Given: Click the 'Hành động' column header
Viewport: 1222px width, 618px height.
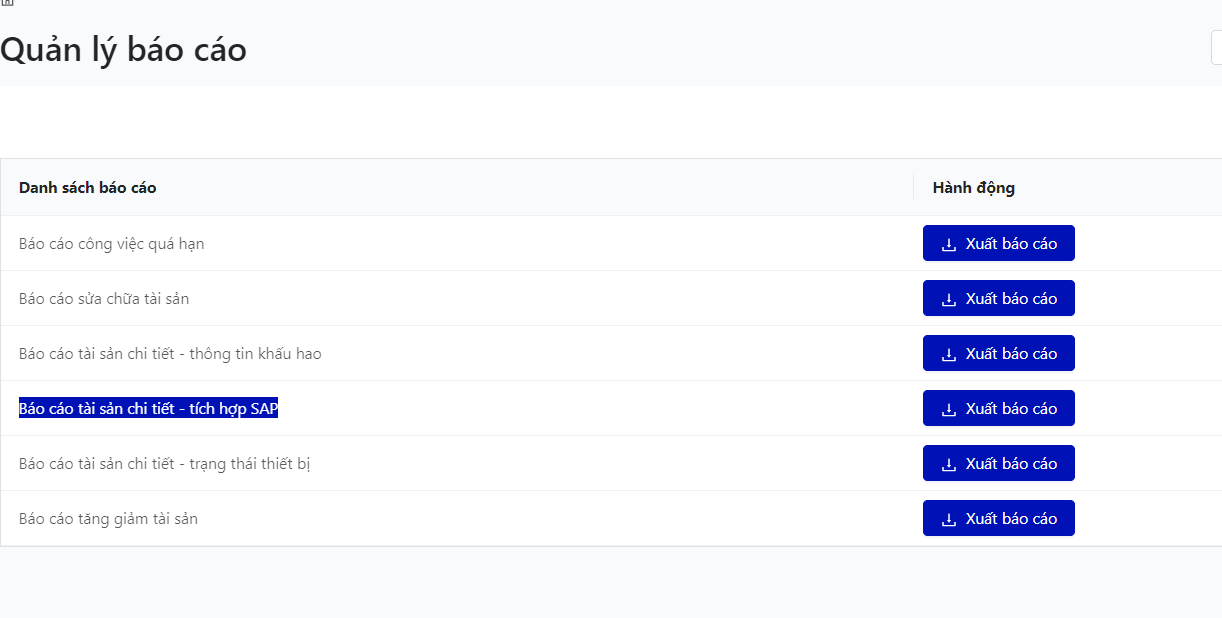Looking at the screenshot, I should (x=973, y=188).
